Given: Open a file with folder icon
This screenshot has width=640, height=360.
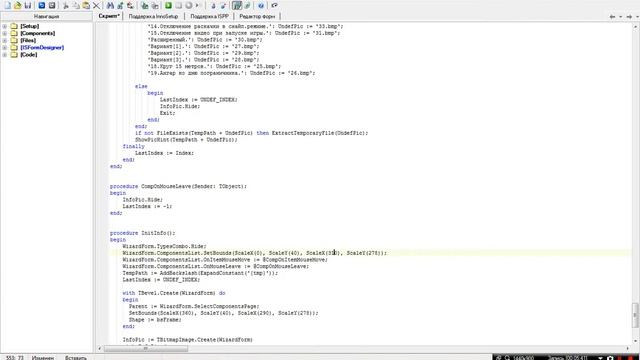Looking at the screenshot, I should click(18, 5).
